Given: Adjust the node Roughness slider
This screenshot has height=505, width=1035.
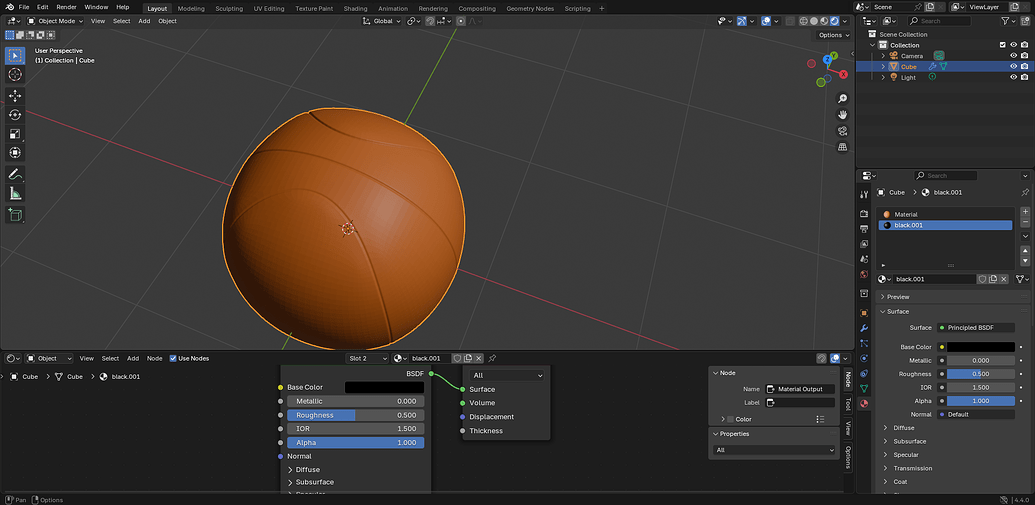Looking at the screenshot, I should coord(356,415).
